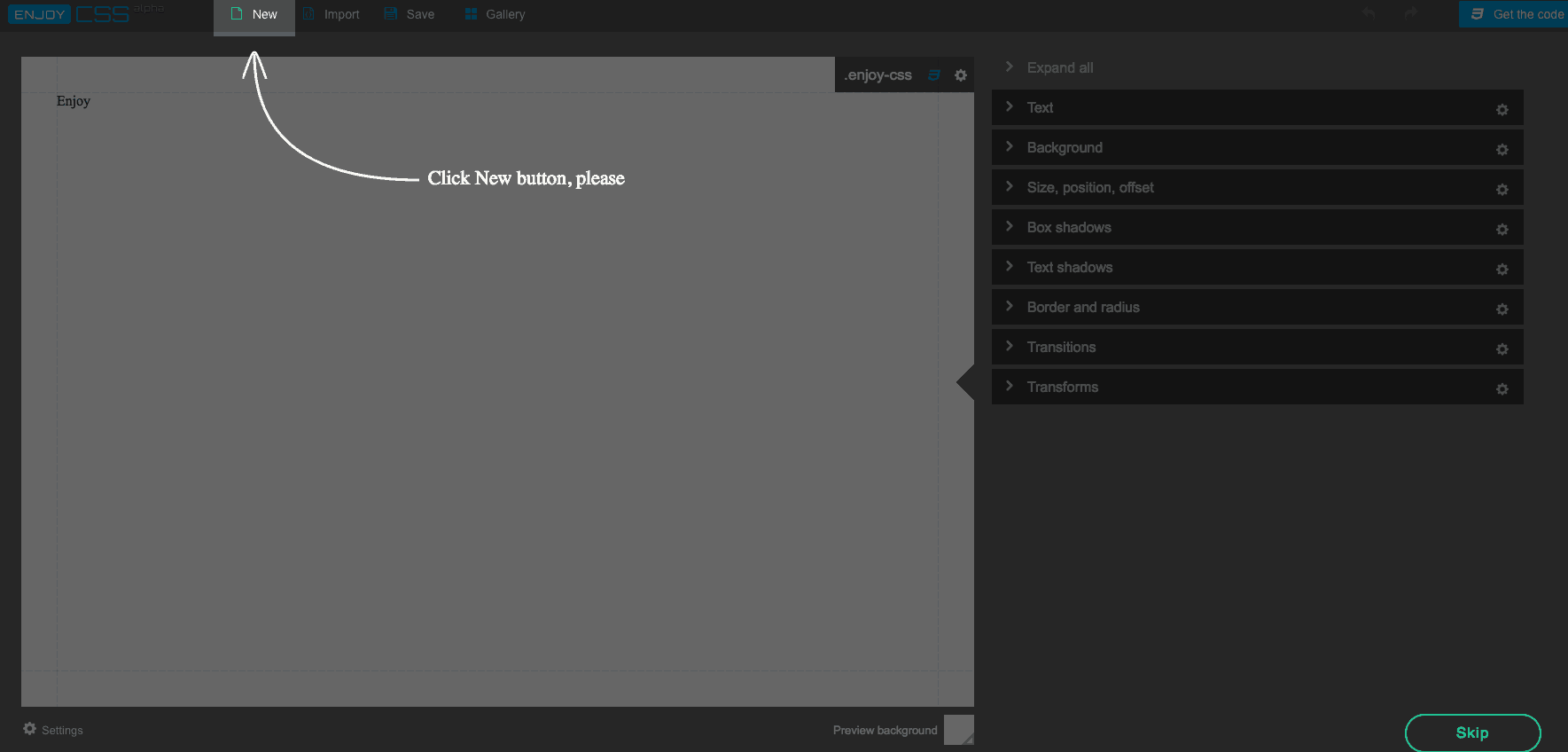Click the CSS3 icon beside .enjoy-css

(933, 75)
